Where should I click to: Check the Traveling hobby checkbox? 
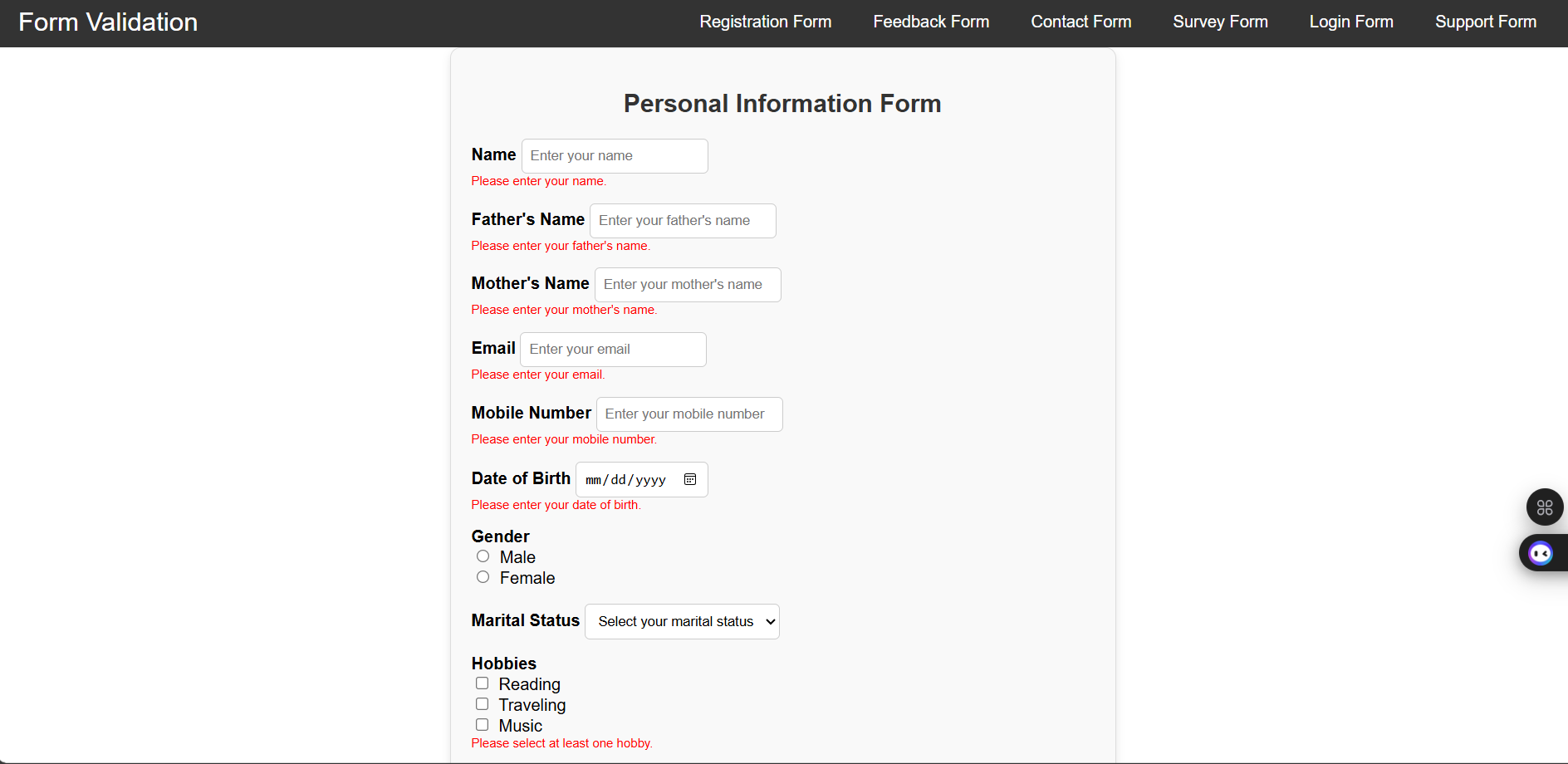coord(482,703)
